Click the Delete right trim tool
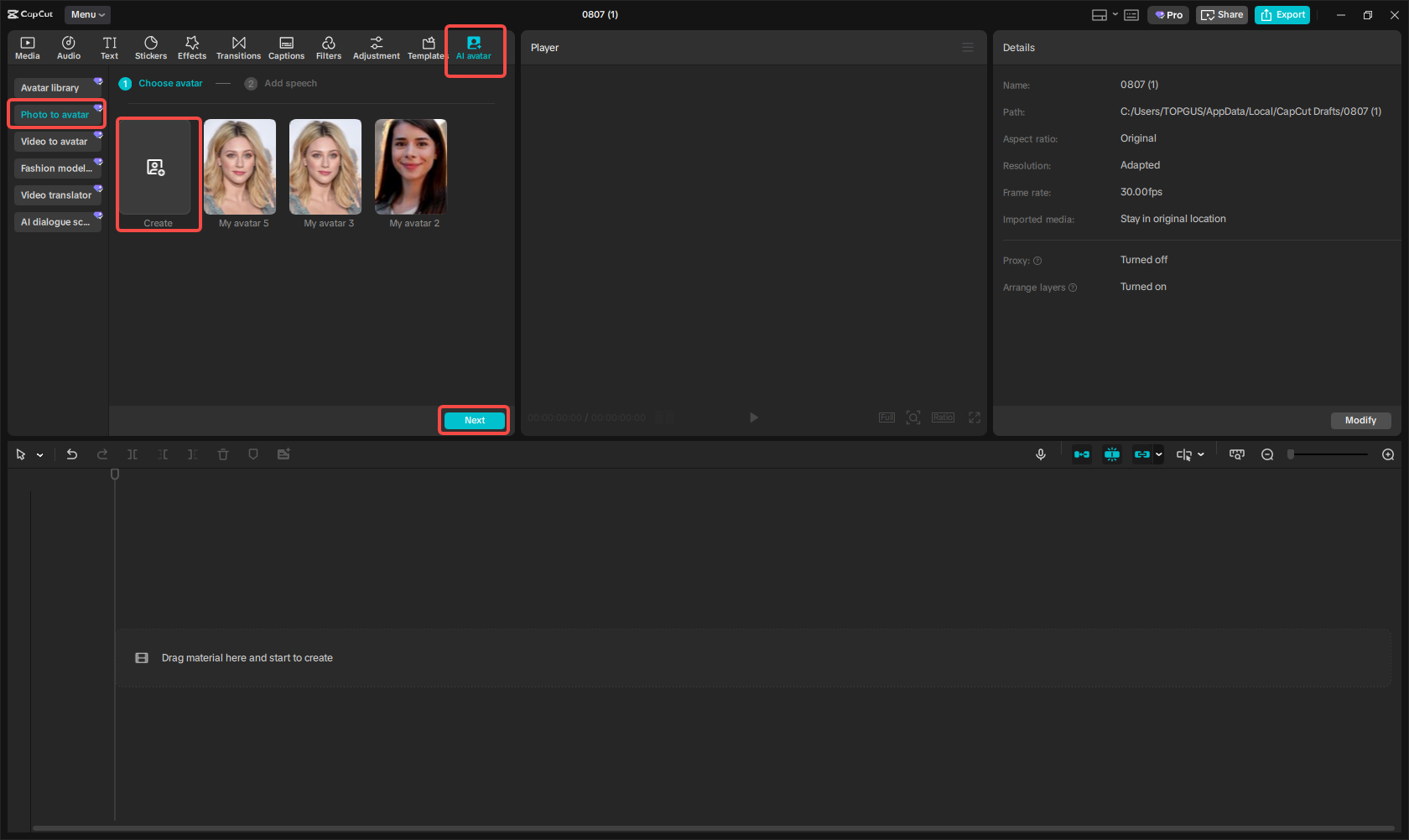The height and width of the screenshot is (840, 1409). click(193, 454)
